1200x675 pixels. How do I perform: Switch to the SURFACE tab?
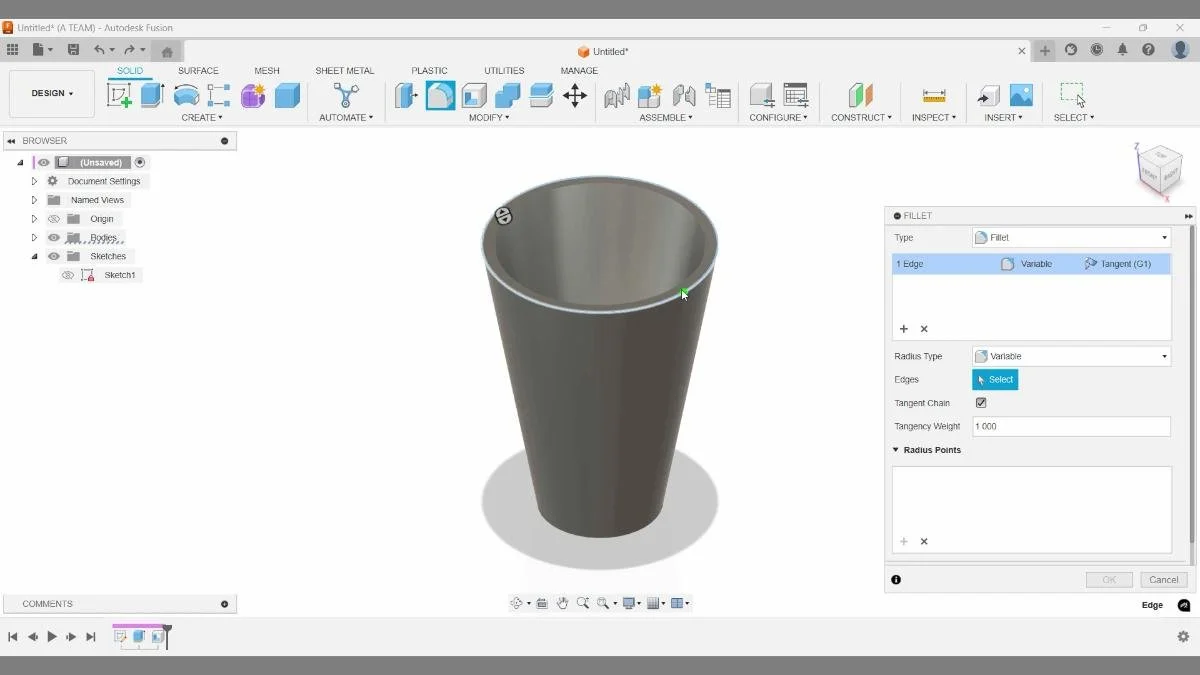[x=198, y=70]
